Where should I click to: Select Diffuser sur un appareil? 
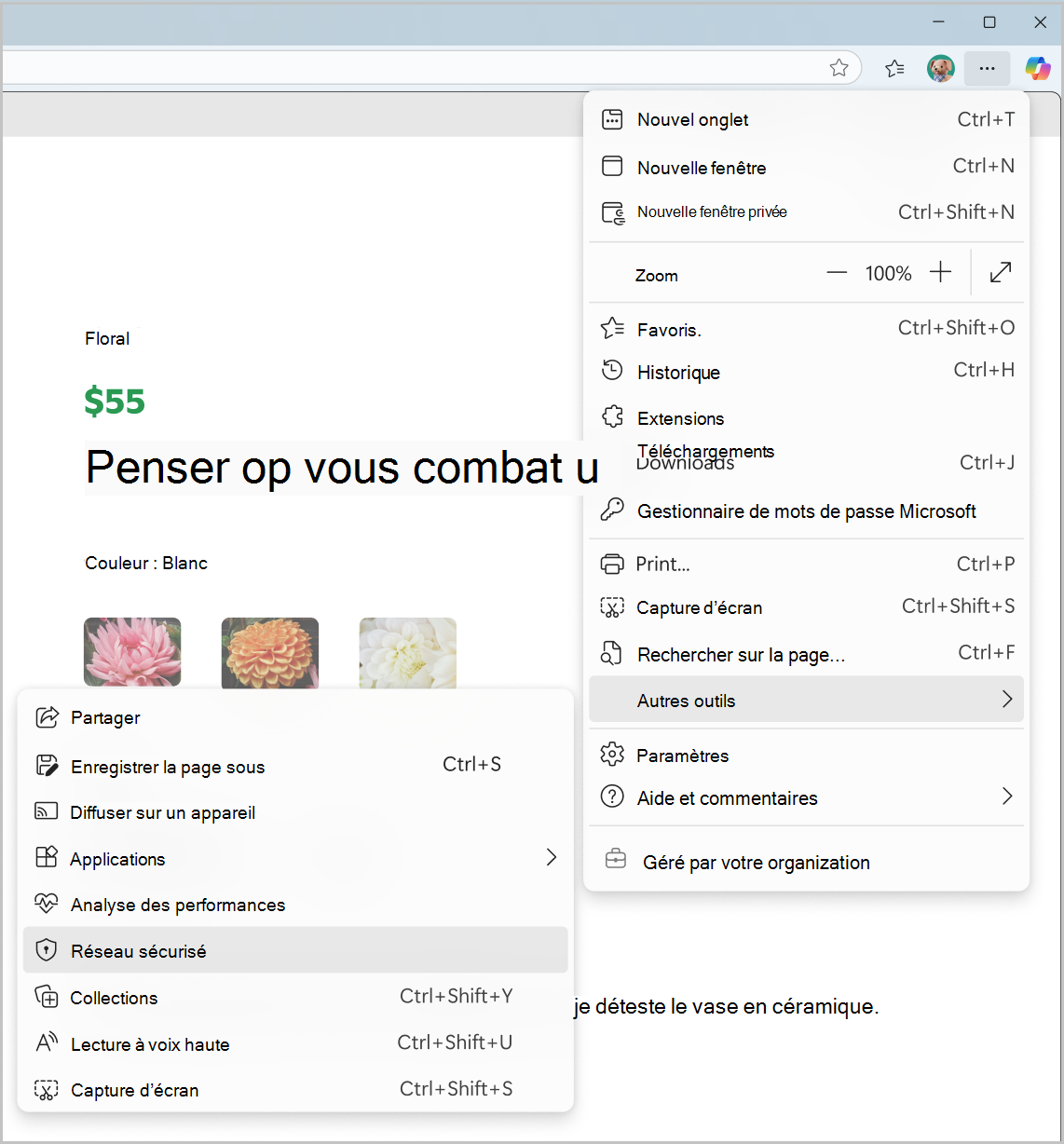(x=295, y=812)
